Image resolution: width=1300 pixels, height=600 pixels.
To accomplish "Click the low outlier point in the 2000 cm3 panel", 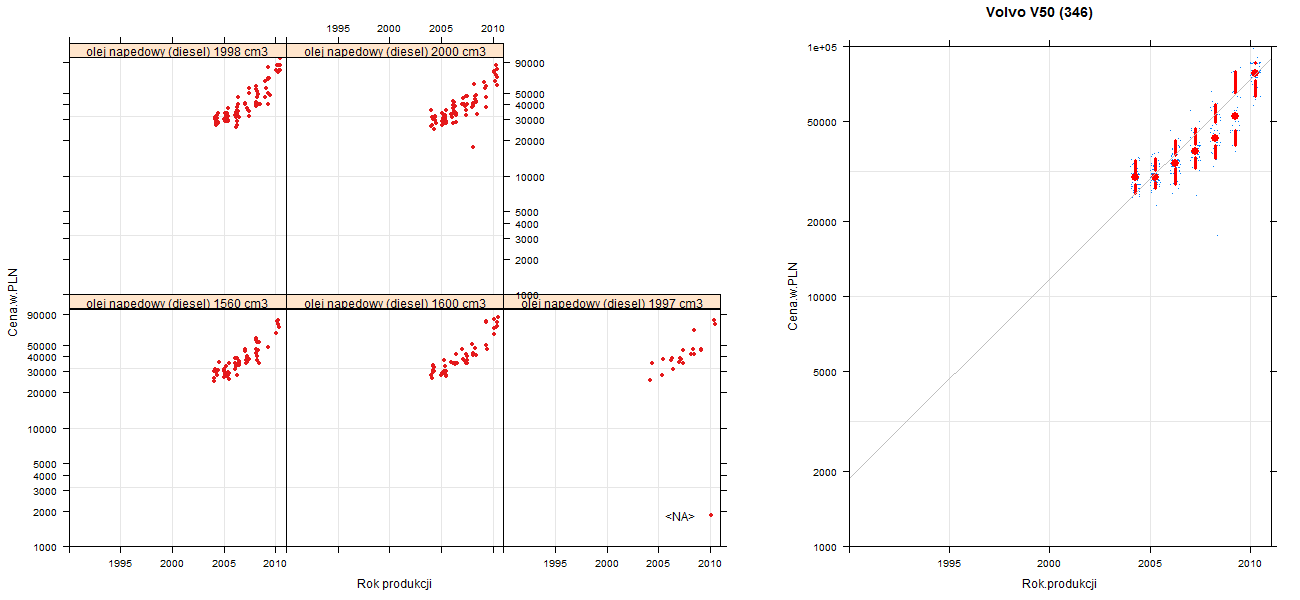I will (473, 147).
